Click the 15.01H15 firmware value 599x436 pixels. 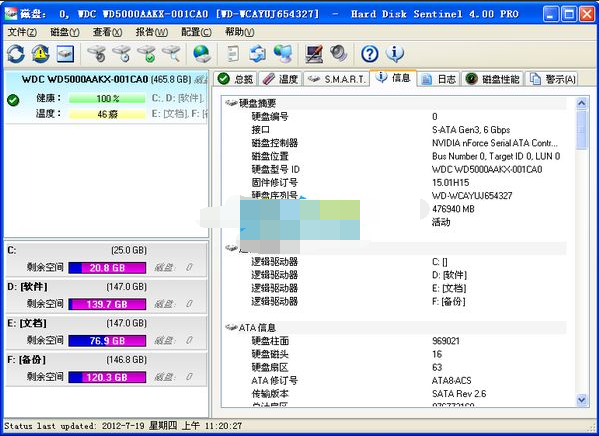[450, 183]
